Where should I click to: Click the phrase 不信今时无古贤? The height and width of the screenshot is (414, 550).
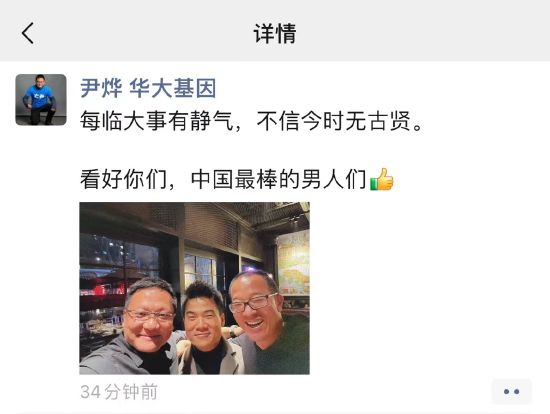point(334,121)
